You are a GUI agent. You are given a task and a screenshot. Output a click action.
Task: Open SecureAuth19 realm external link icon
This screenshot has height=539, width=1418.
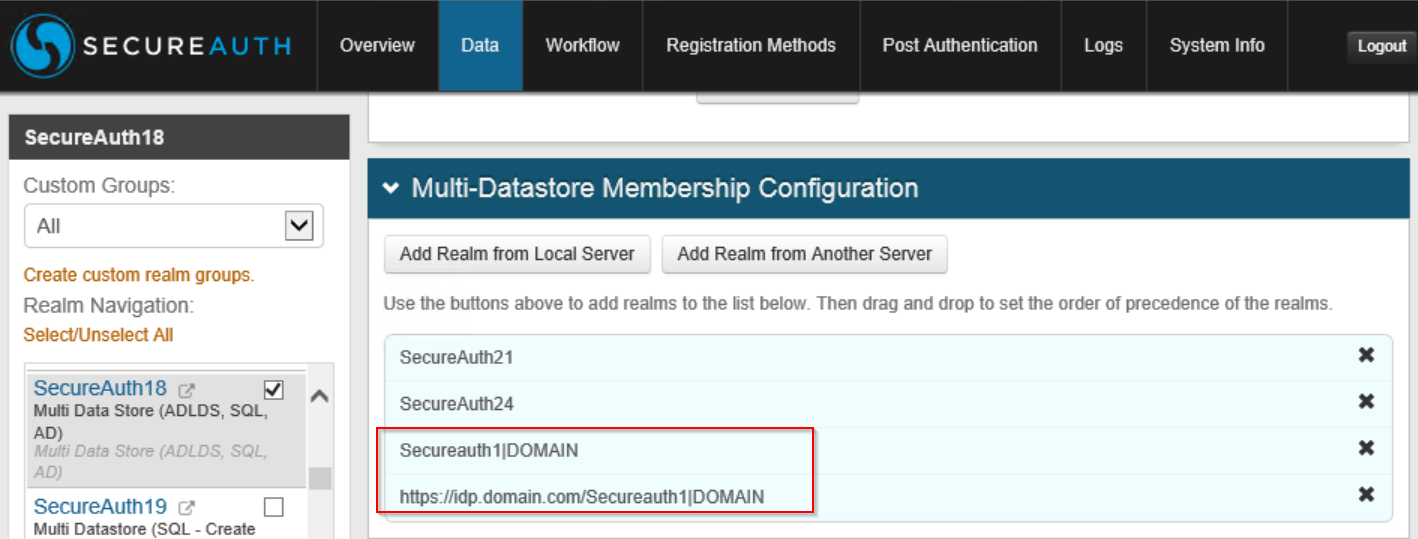[186, 508]
